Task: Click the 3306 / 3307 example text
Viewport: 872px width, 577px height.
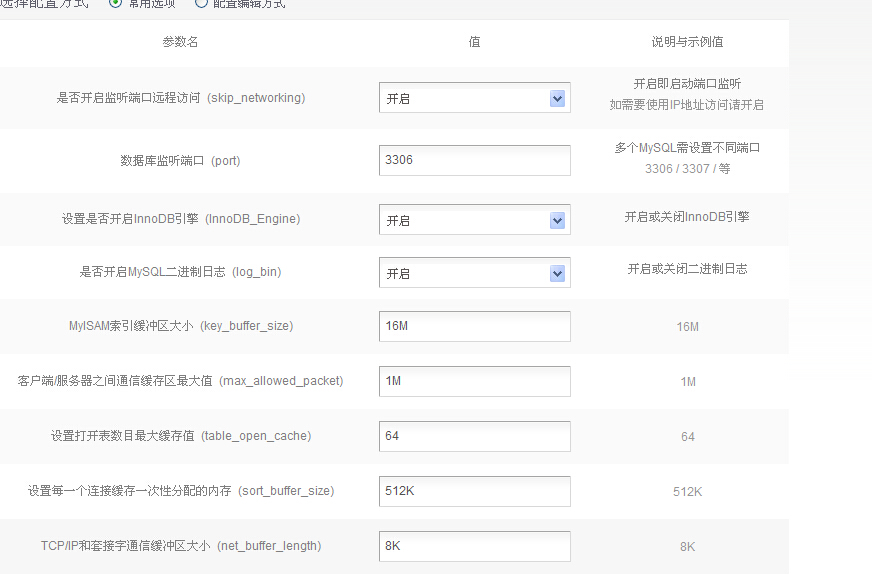Action: coord(687,169)
